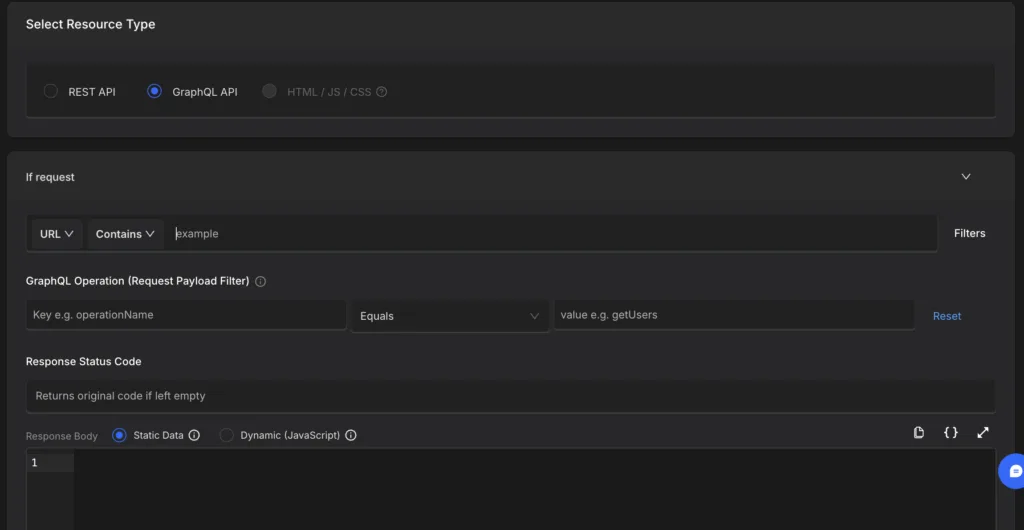Collapse the If request section chevron

click(966, 177)
